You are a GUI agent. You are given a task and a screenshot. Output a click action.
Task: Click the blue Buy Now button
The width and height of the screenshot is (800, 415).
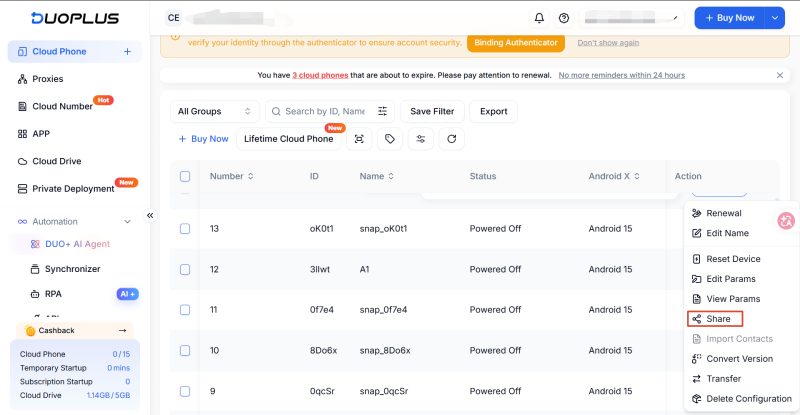click(730, 18)
